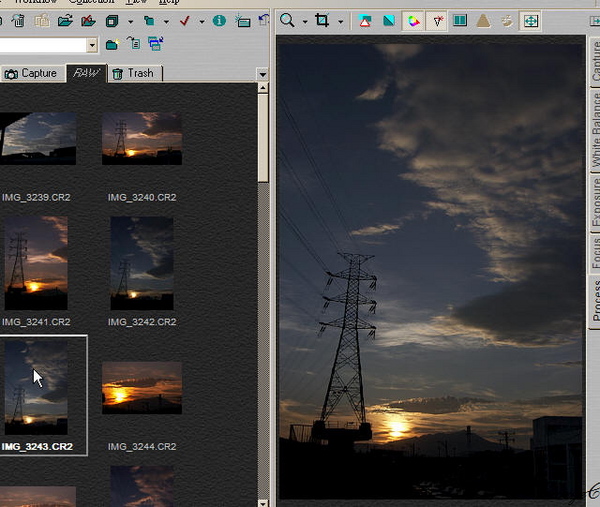Open the vertical Capture tab on right edge

tap(595, 61)
